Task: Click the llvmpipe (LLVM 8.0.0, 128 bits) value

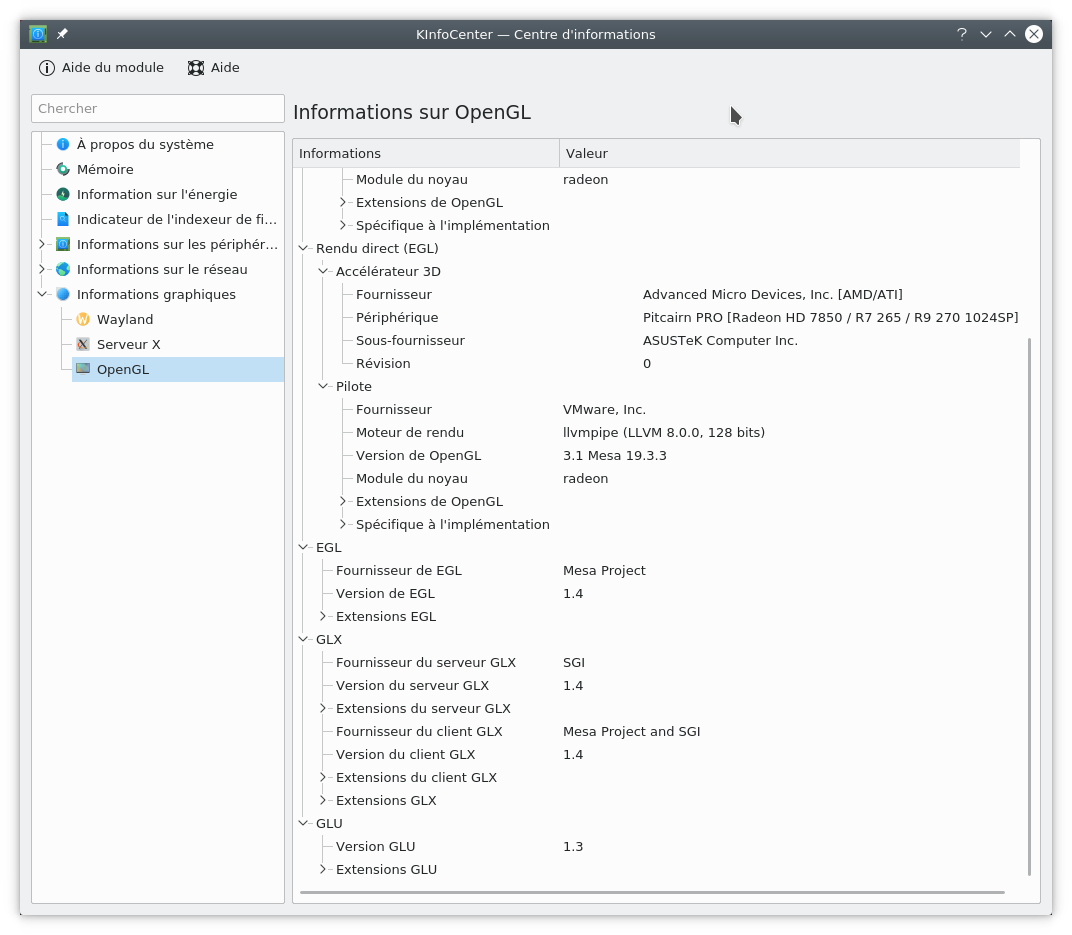Action: [x=664, y=433]
